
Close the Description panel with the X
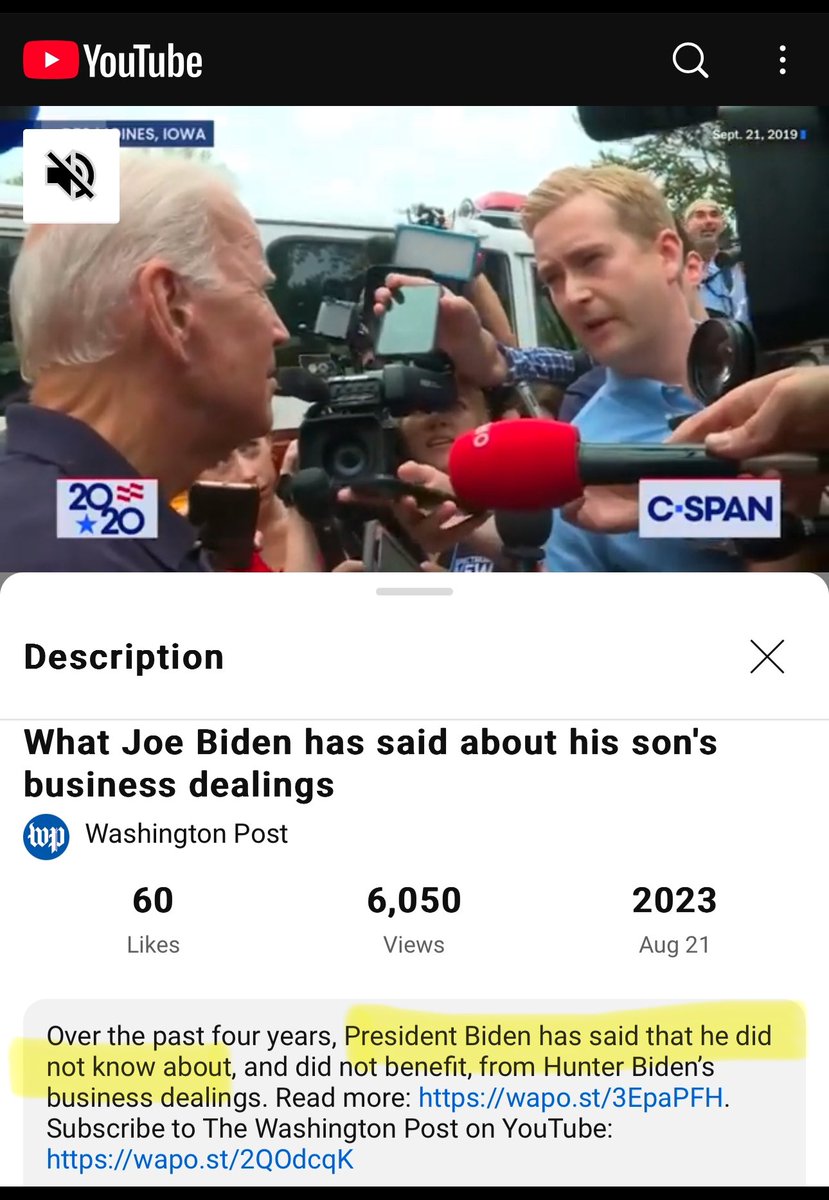pos(767,656)
